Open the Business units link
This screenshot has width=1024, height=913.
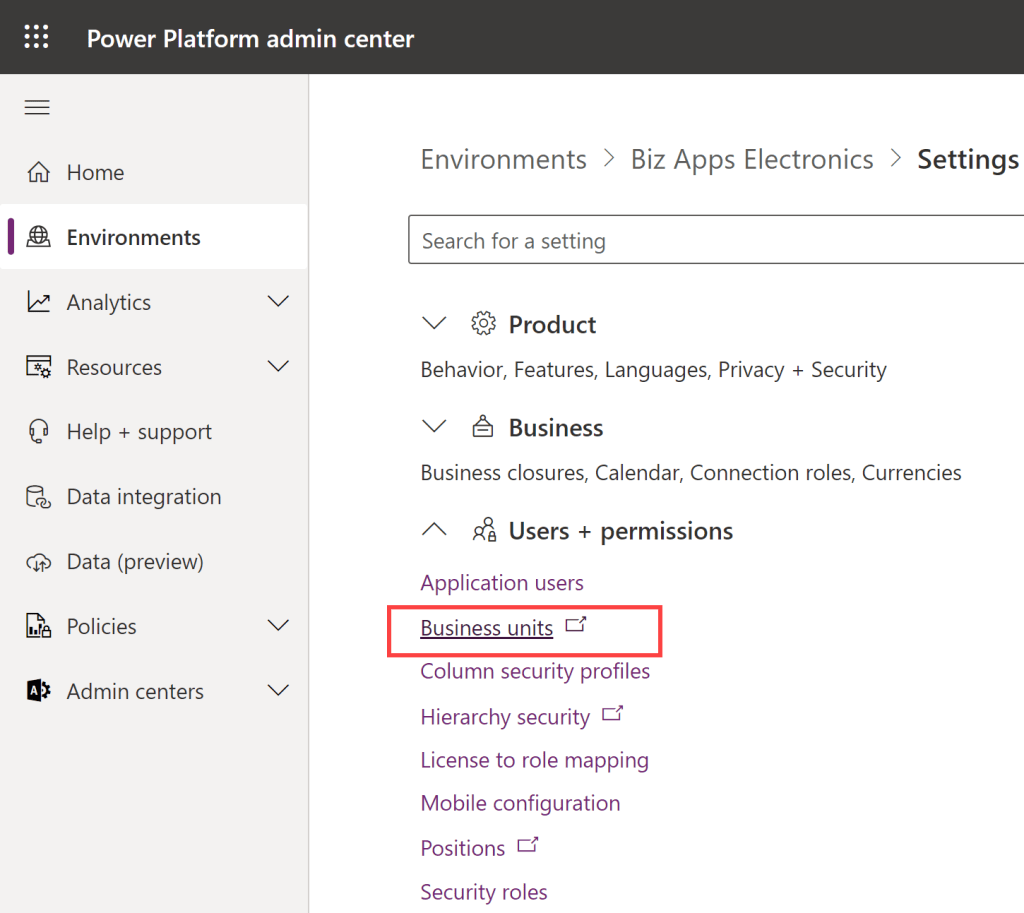pos(486,628)
